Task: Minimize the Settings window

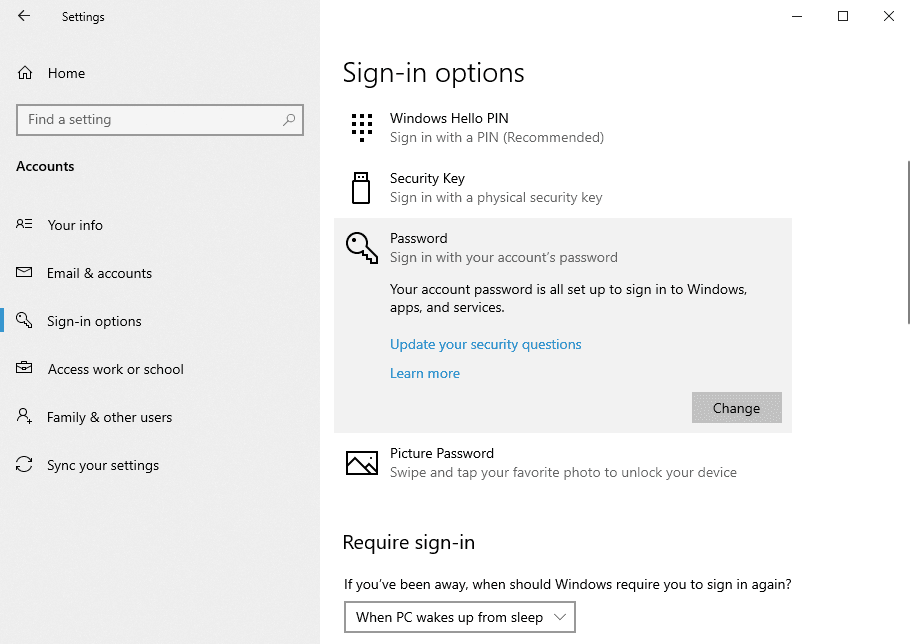Action: click(x=797, y=16)
